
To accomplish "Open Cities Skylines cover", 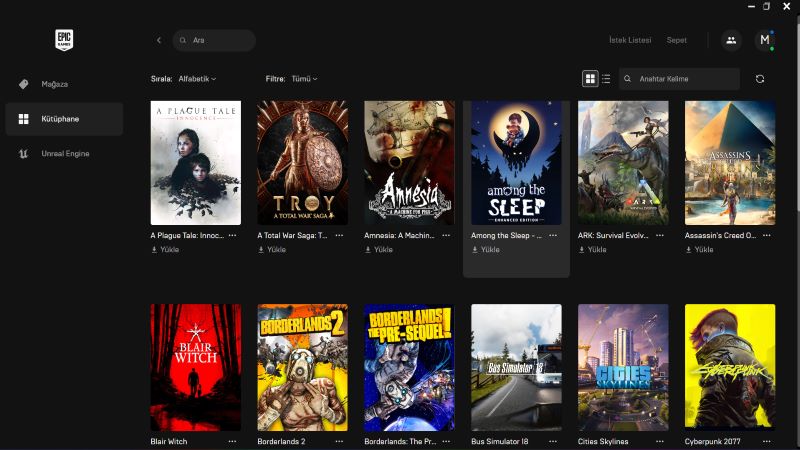I will [x=623, y=368].
